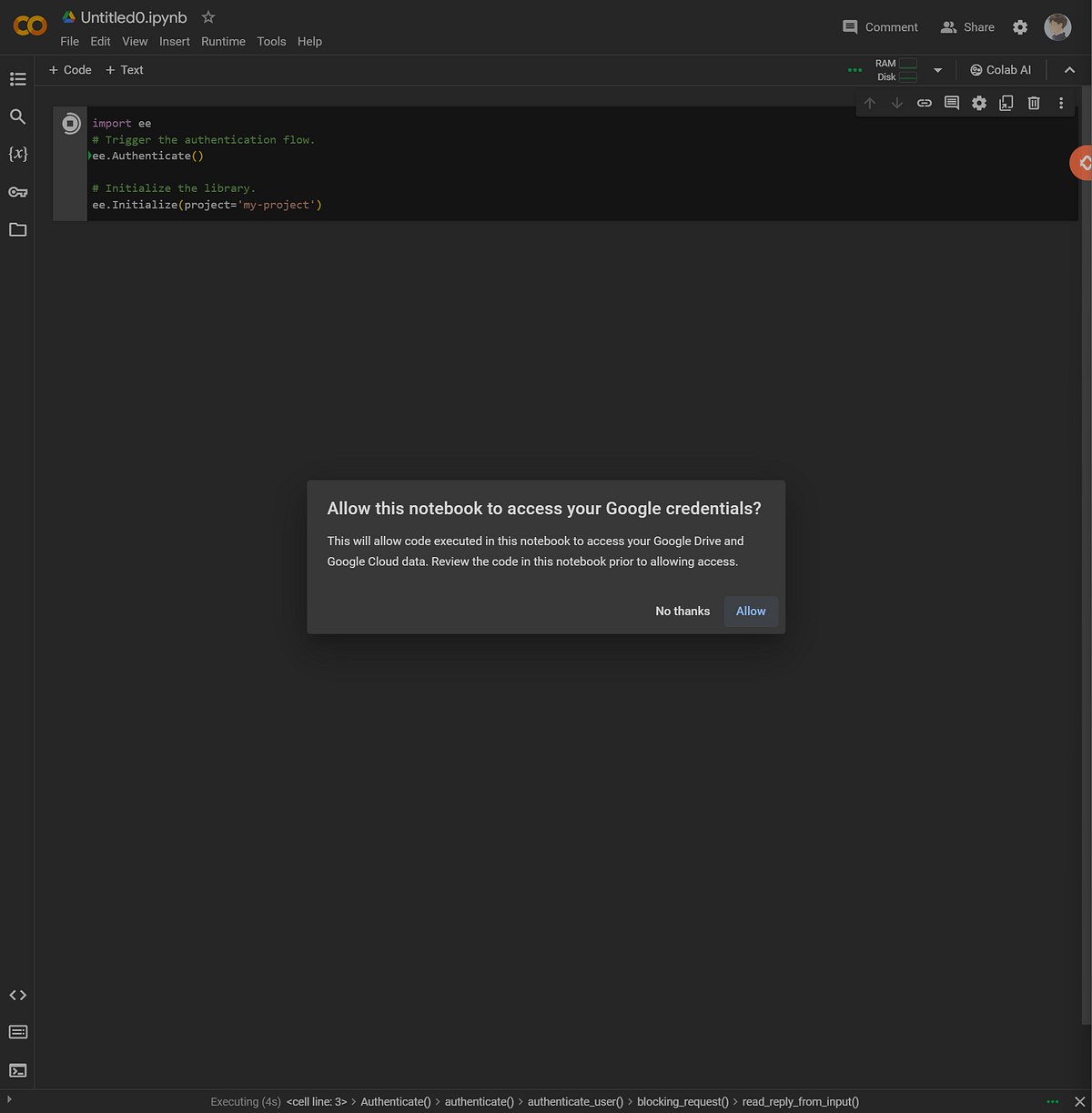Open the table of contents panel
This screenshot has height=1113, width=1092.
click(x=17, y=79)
